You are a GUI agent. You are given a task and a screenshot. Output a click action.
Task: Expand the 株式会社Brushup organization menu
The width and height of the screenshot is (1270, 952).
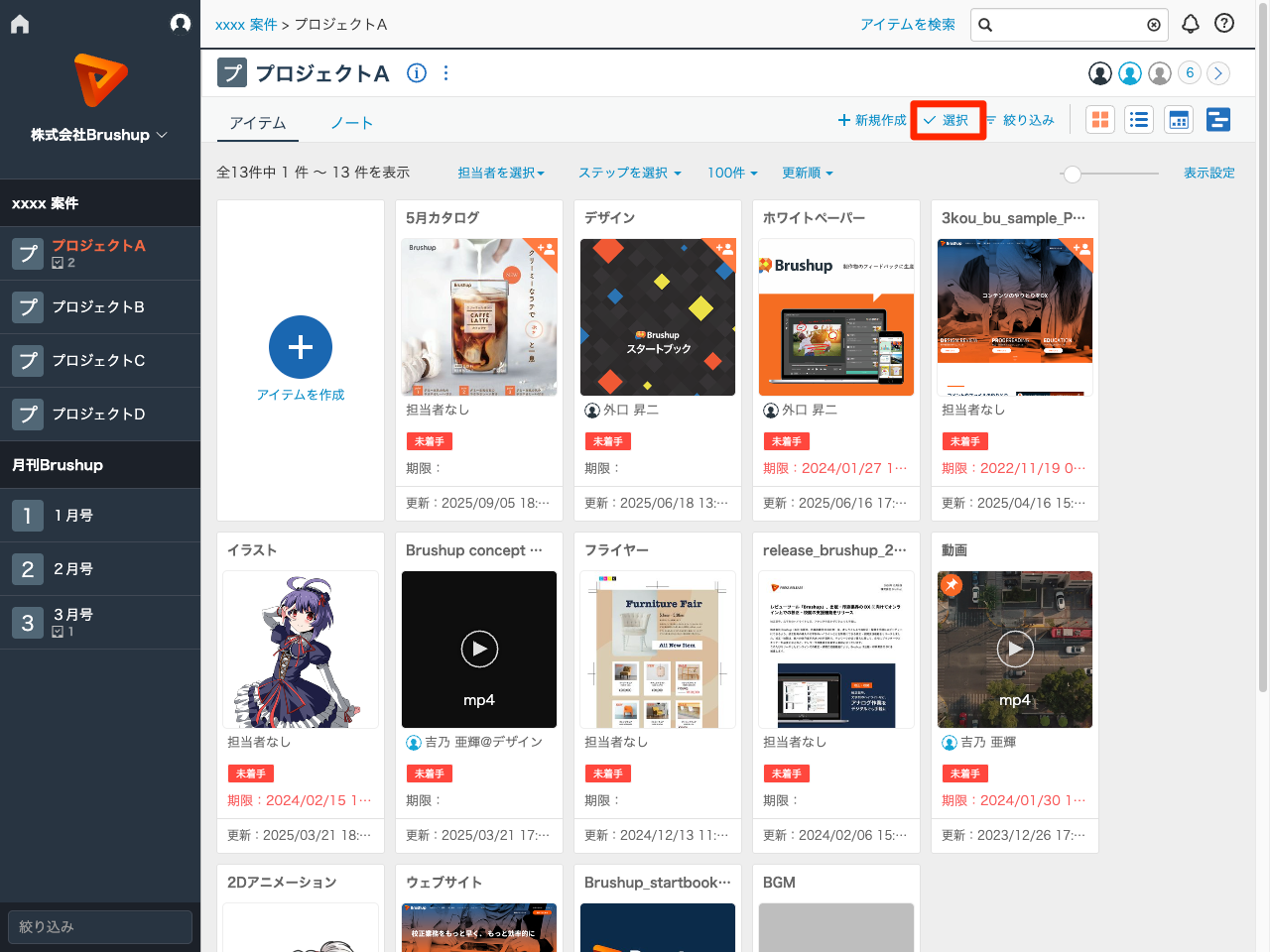[99, 135]
